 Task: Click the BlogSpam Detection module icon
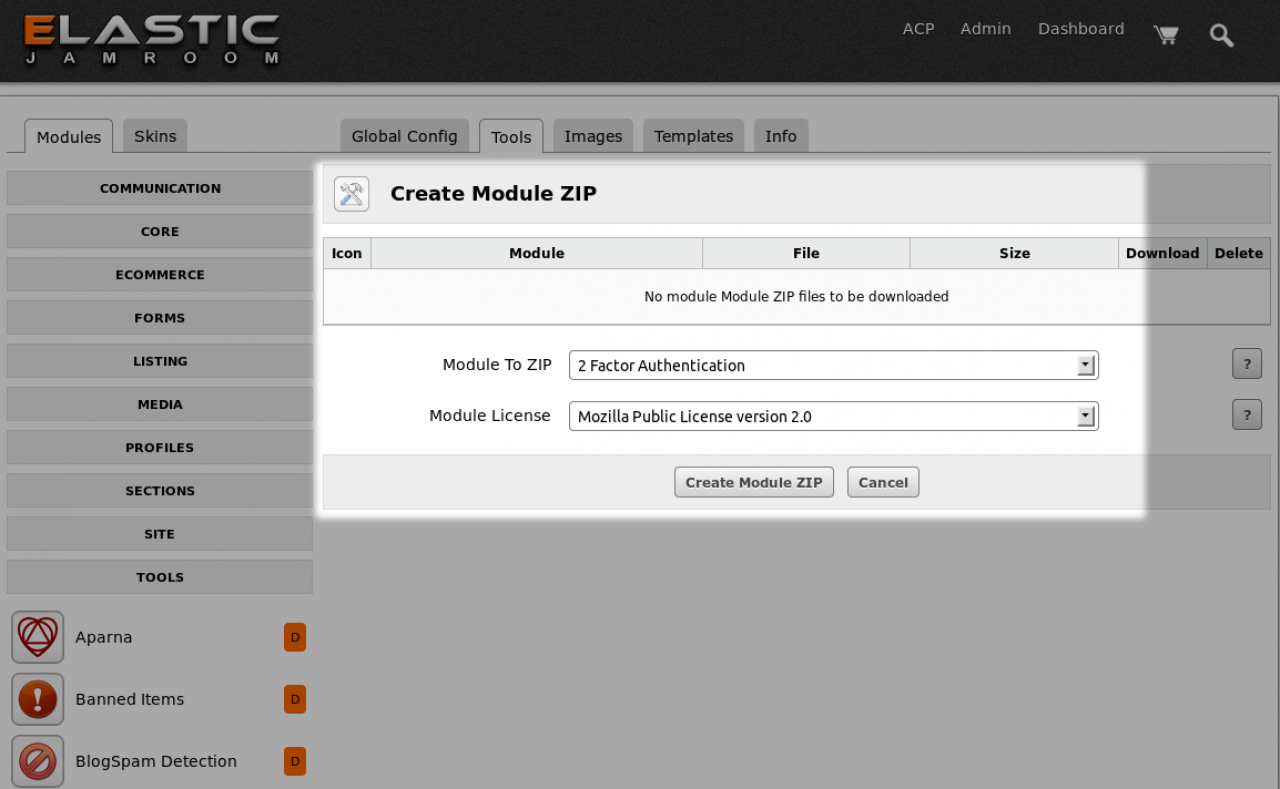pos(38,761)
